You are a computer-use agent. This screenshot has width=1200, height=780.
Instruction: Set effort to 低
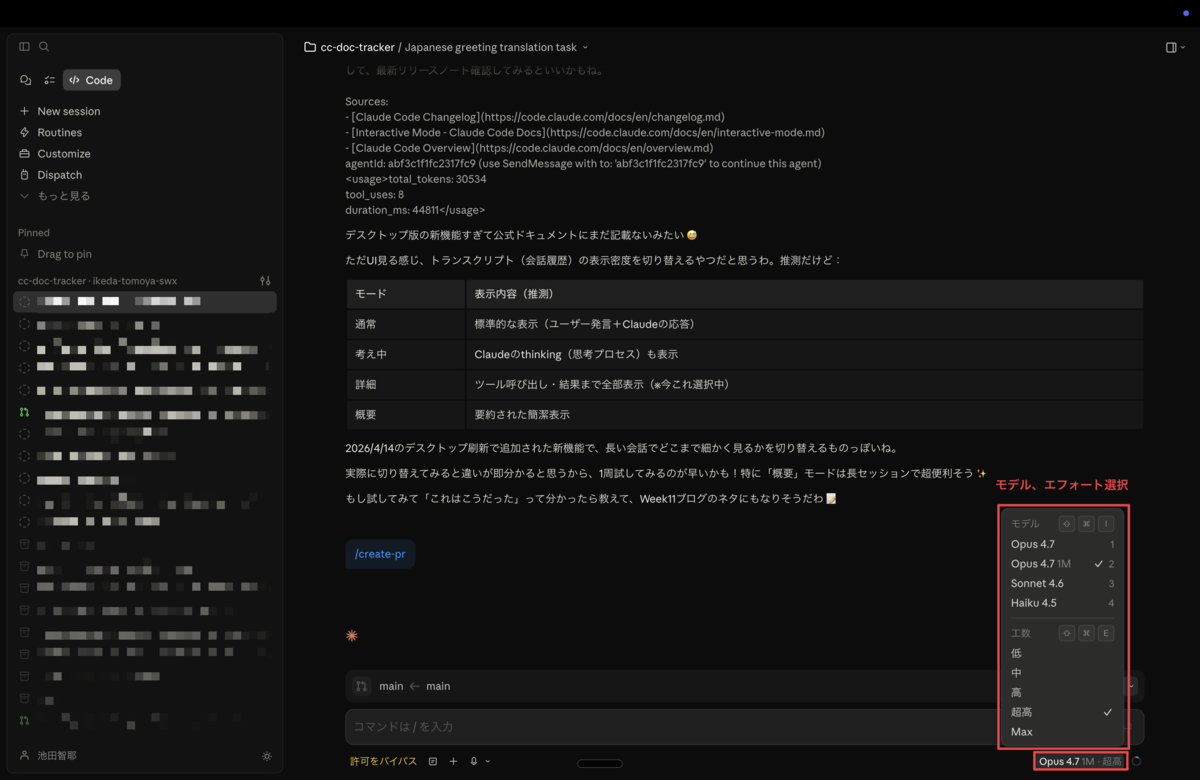(x=1062, y=653)
